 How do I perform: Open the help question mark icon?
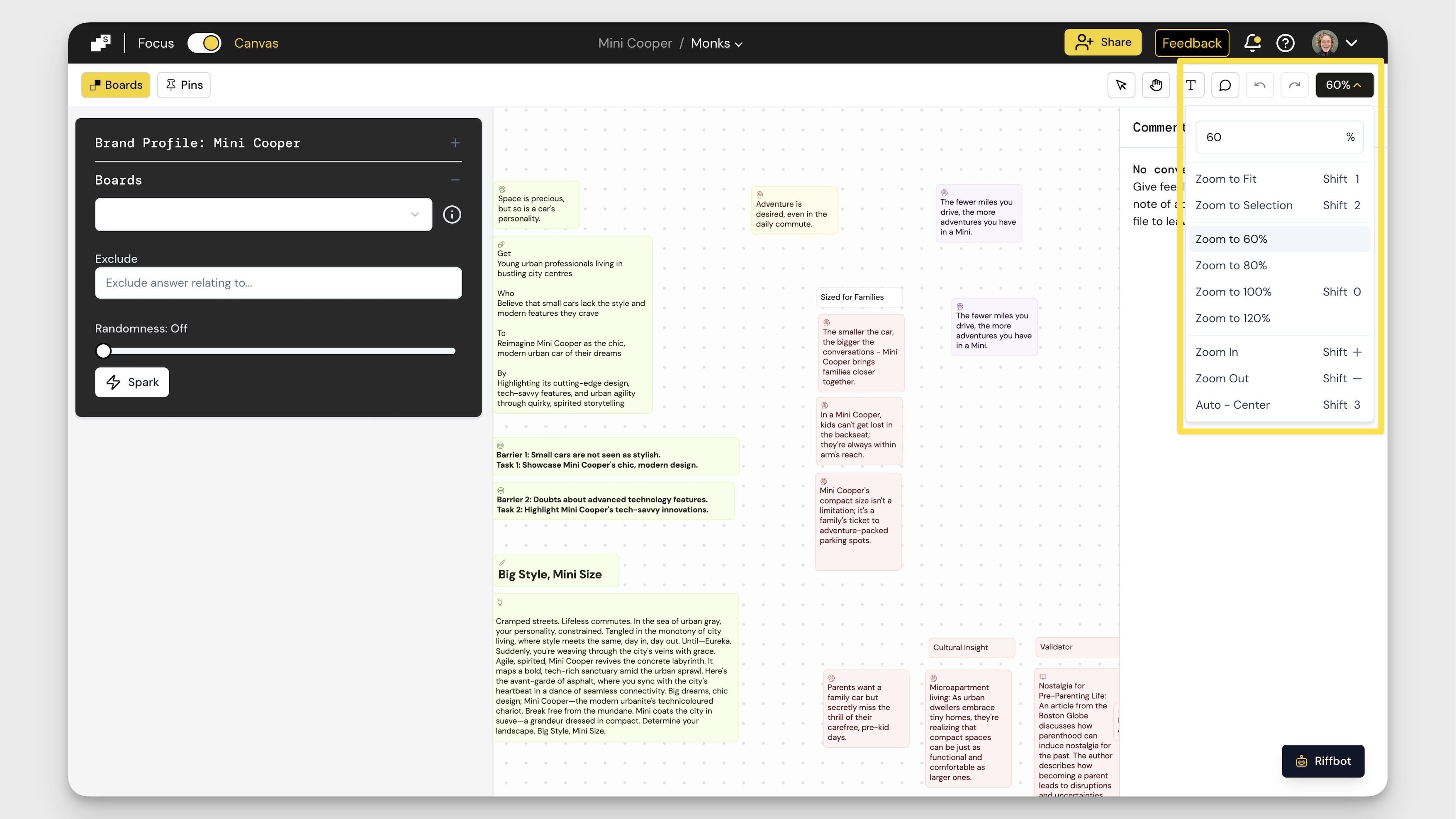[1286, 43]
